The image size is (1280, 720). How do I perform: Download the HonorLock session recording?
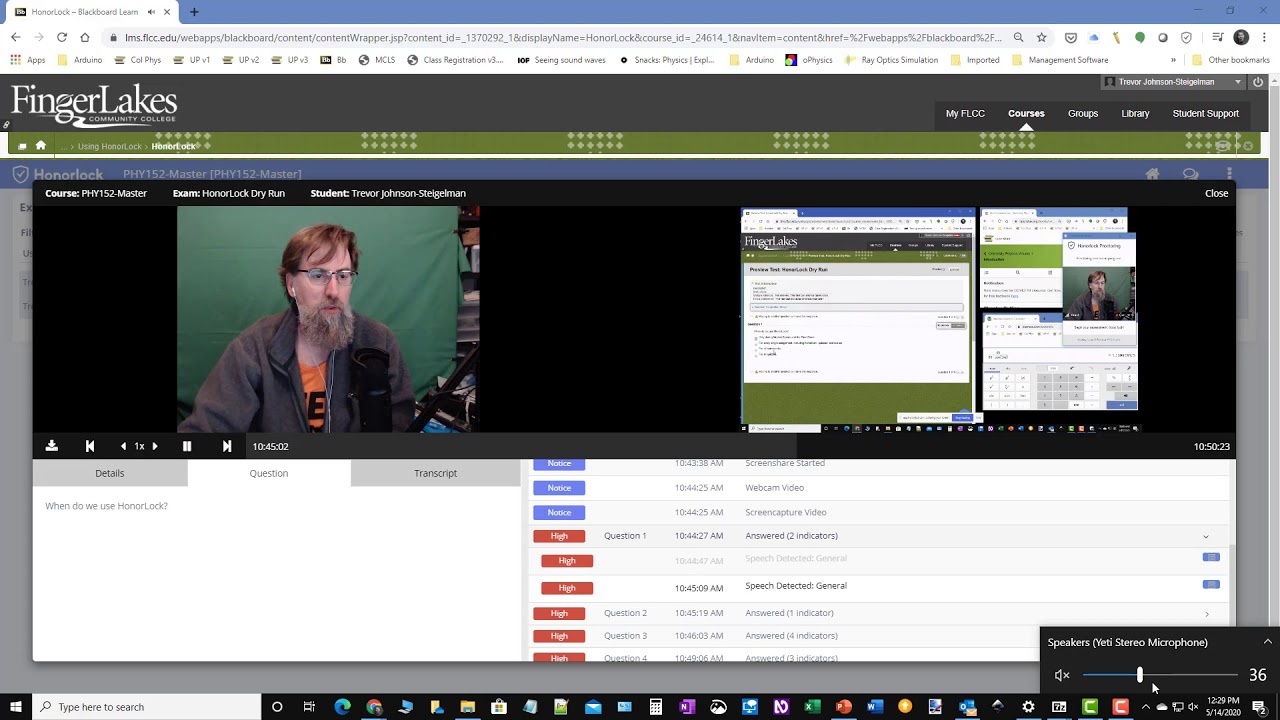[52, 446]
